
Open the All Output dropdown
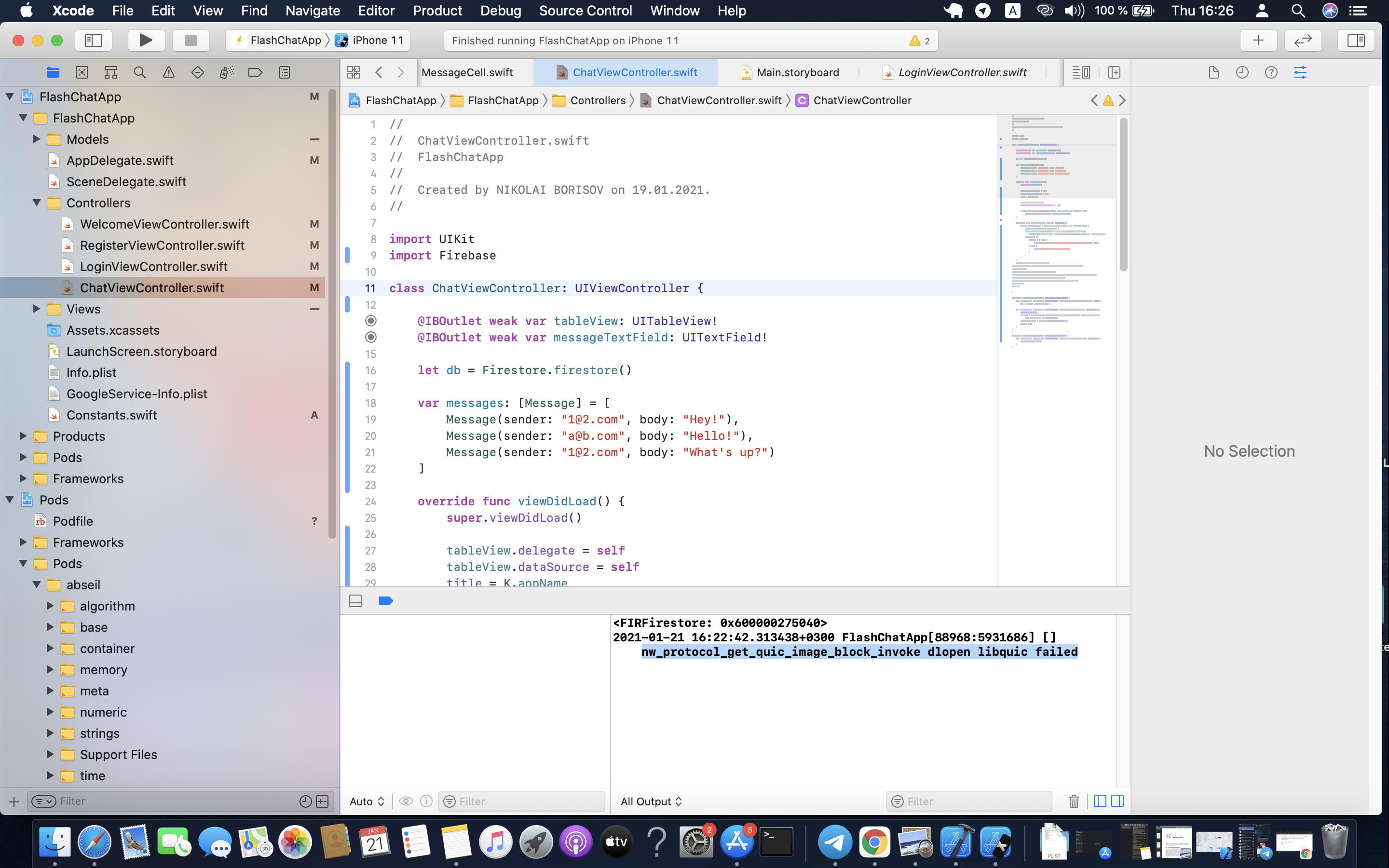coord(652,801)
